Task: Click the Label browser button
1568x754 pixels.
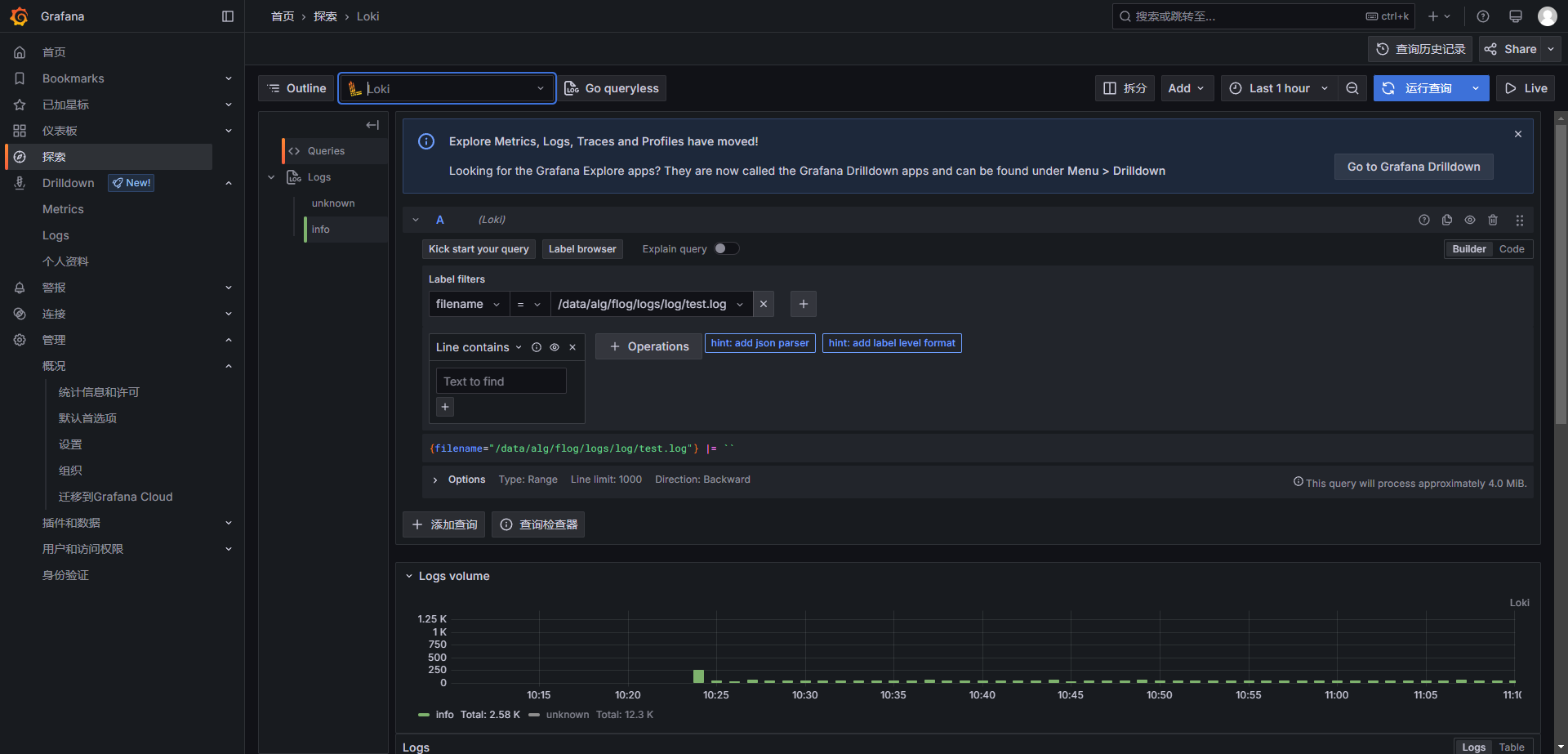Action: click(x=582, y=249)
